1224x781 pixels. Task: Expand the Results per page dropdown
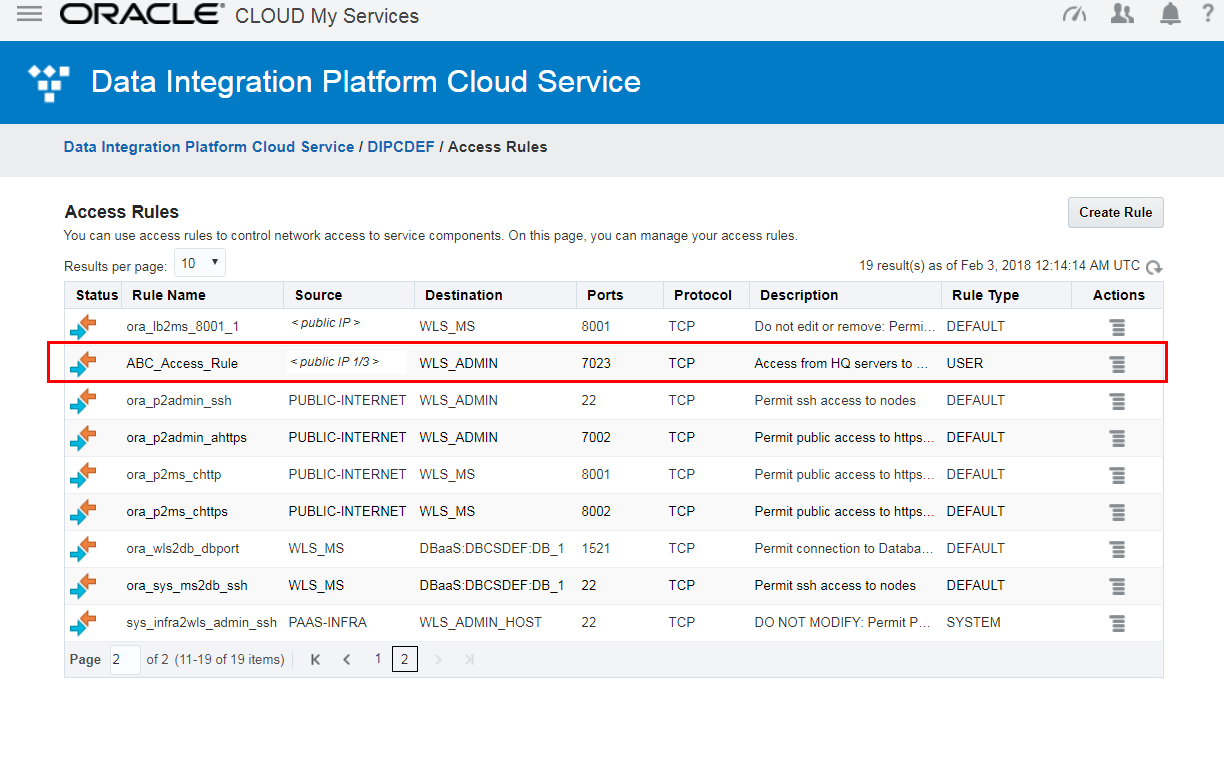click(x=200, y=263)
